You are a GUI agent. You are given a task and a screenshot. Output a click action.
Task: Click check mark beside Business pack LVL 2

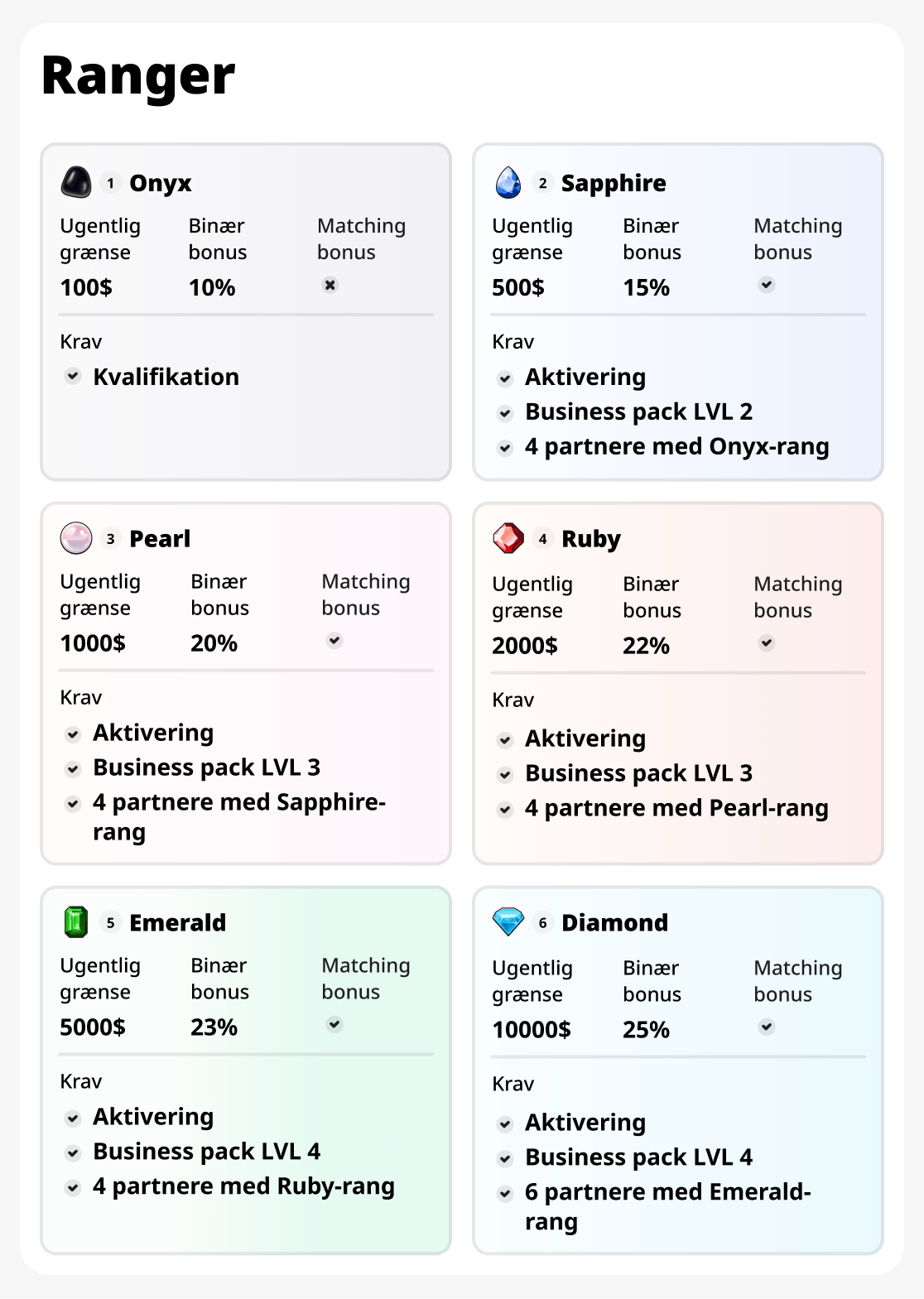(x=505, y=413)
